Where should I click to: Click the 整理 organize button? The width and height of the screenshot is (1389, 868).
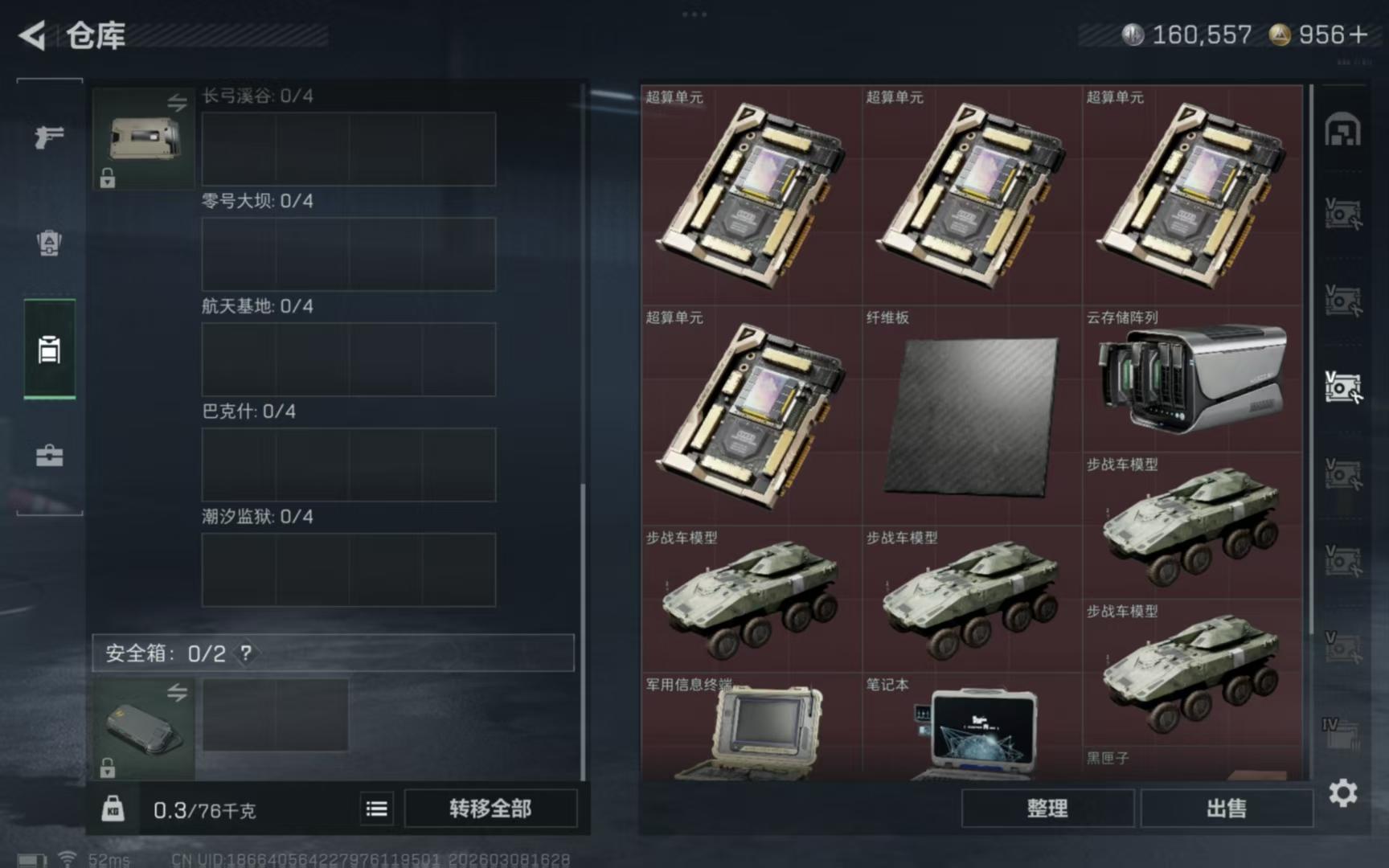[x=1047, y=809]
